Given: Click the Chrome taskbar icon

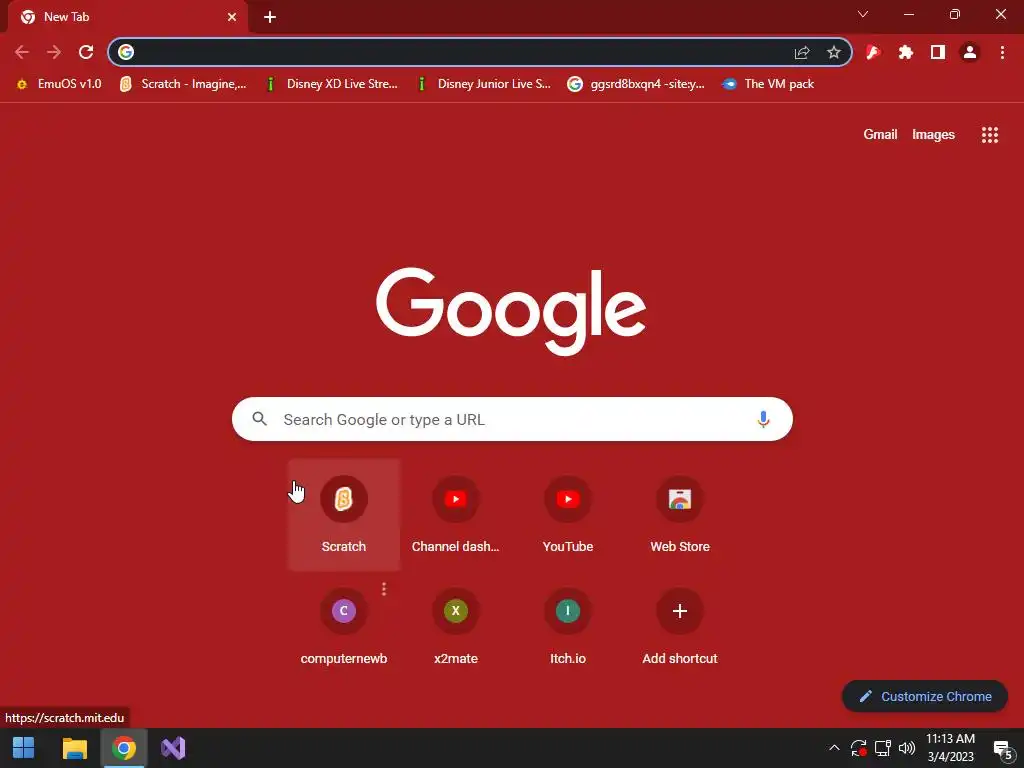Looking at the screenshot, I should pyautogui.click(x=124, y=748).
